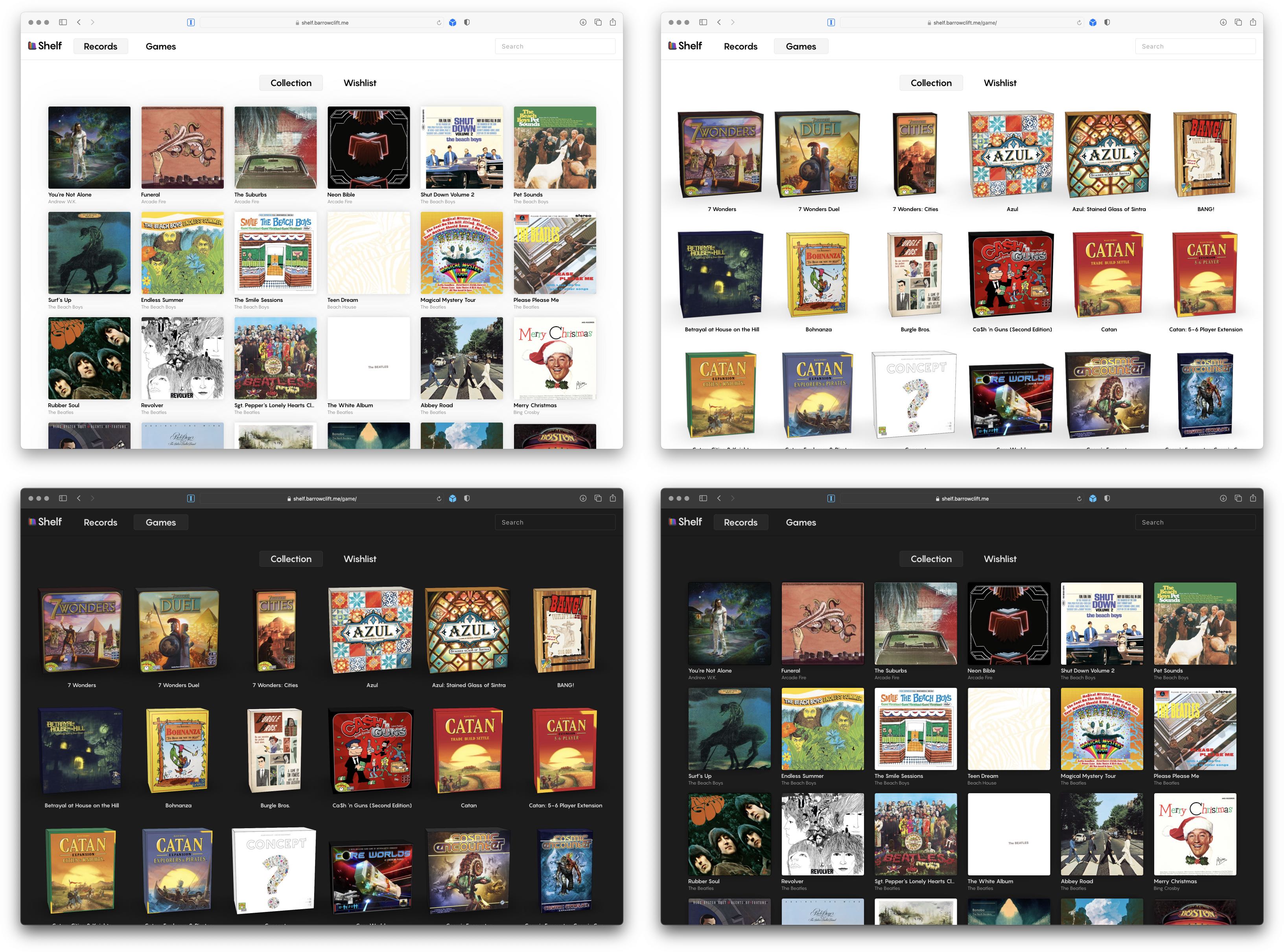
Task: Open the Abbey Road album thumbnail
Action: (x=461, y=358)
